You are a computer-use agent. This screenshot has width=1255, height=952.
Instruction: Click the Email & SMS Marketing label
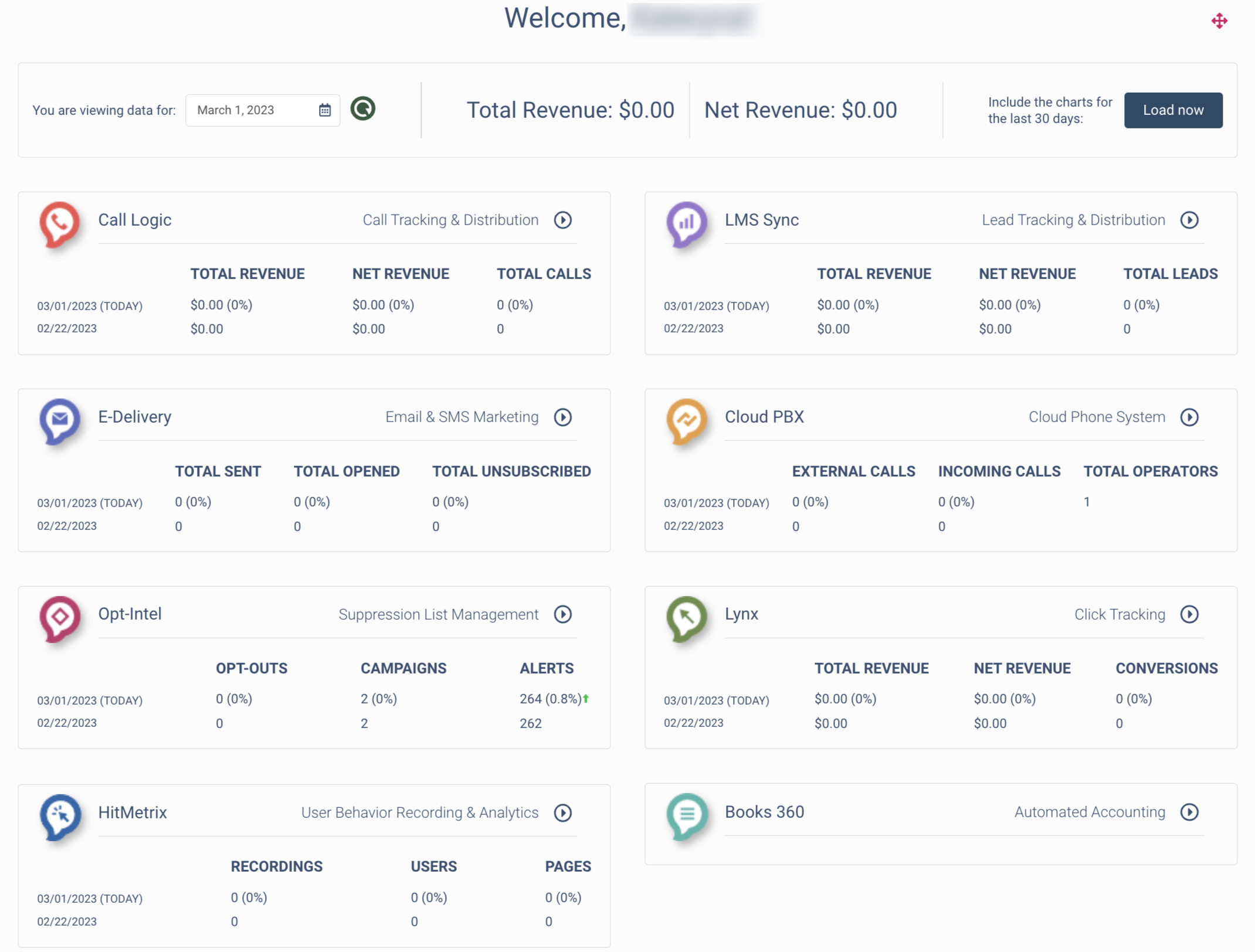point(462,417)
